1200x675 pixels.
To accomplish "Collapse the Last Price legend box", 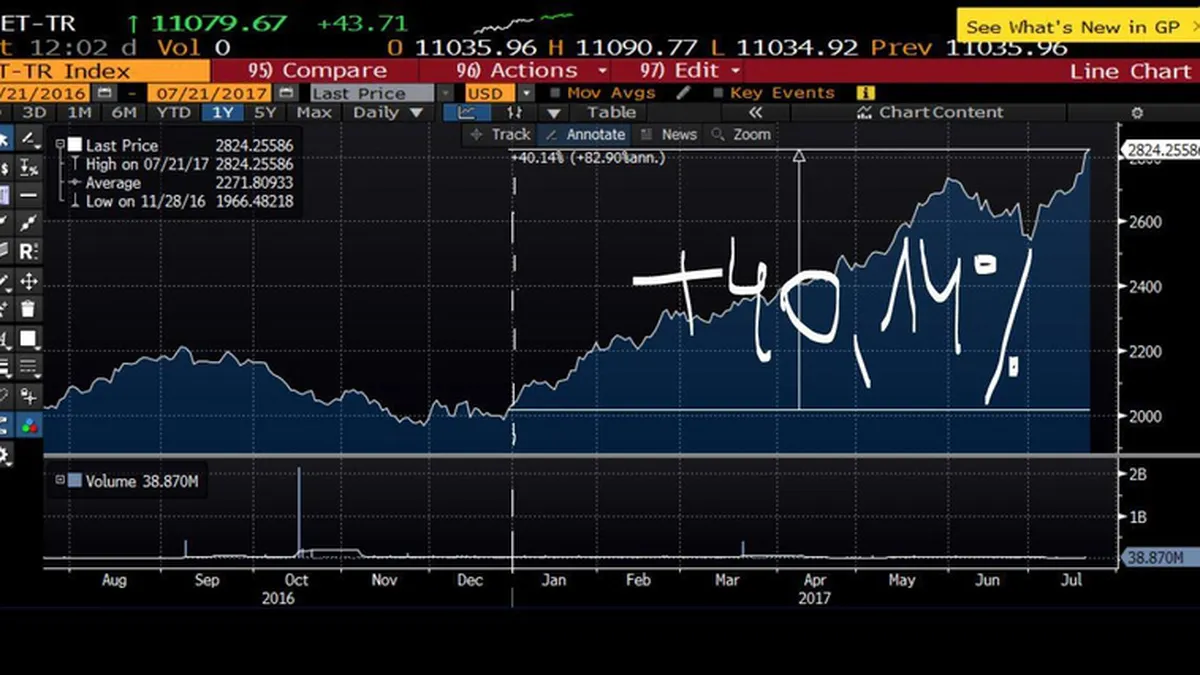I will [61, 145].
